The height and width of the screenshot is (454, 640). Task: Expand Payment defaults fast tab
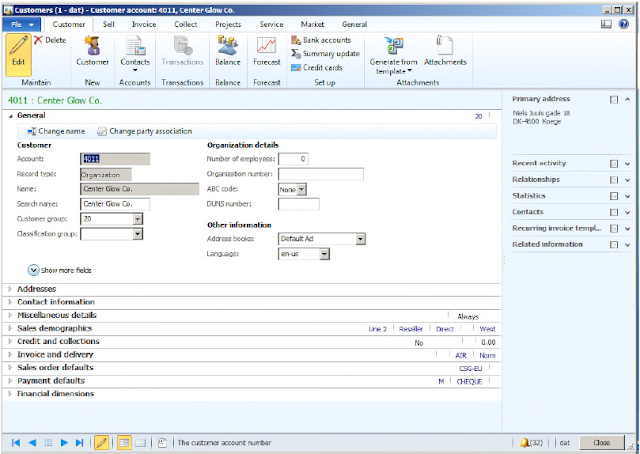click(x=11, y=381)
